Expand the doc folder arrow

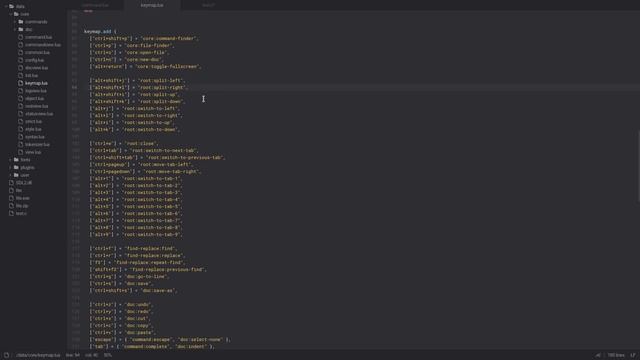pos(15,29)
